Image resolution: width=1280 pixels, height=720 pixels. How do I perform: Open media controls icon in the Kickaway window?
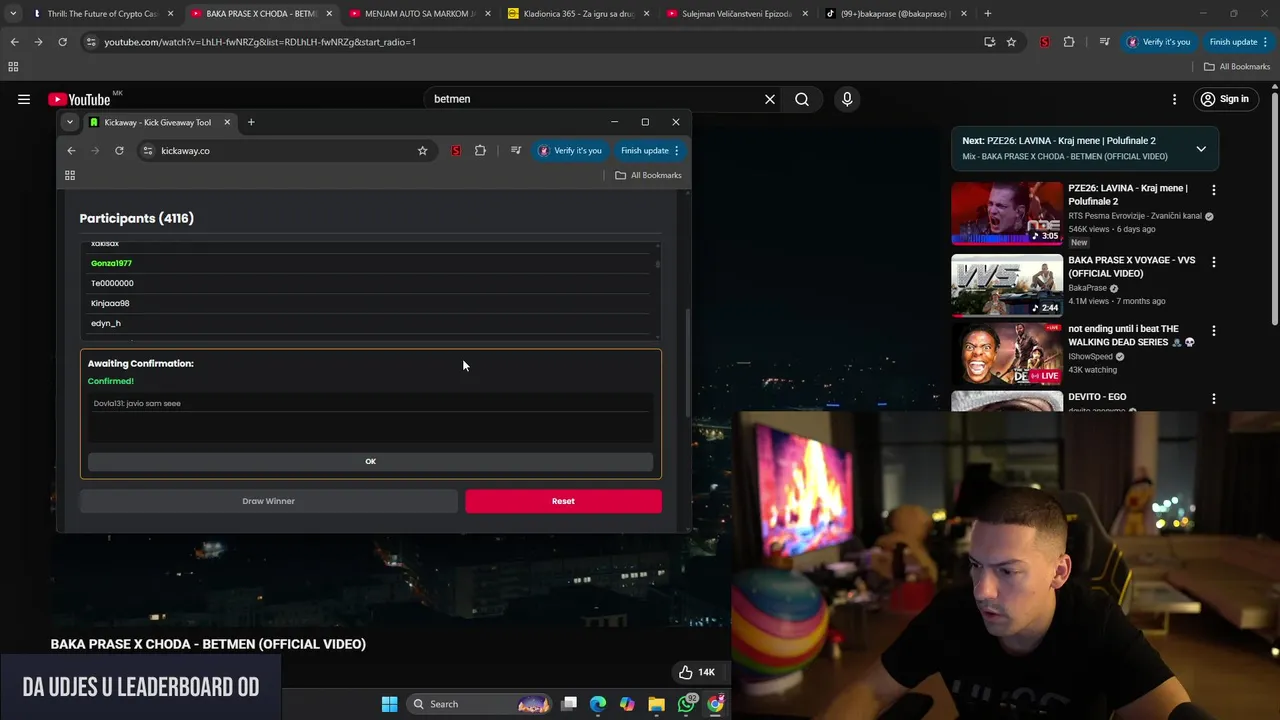516,151
